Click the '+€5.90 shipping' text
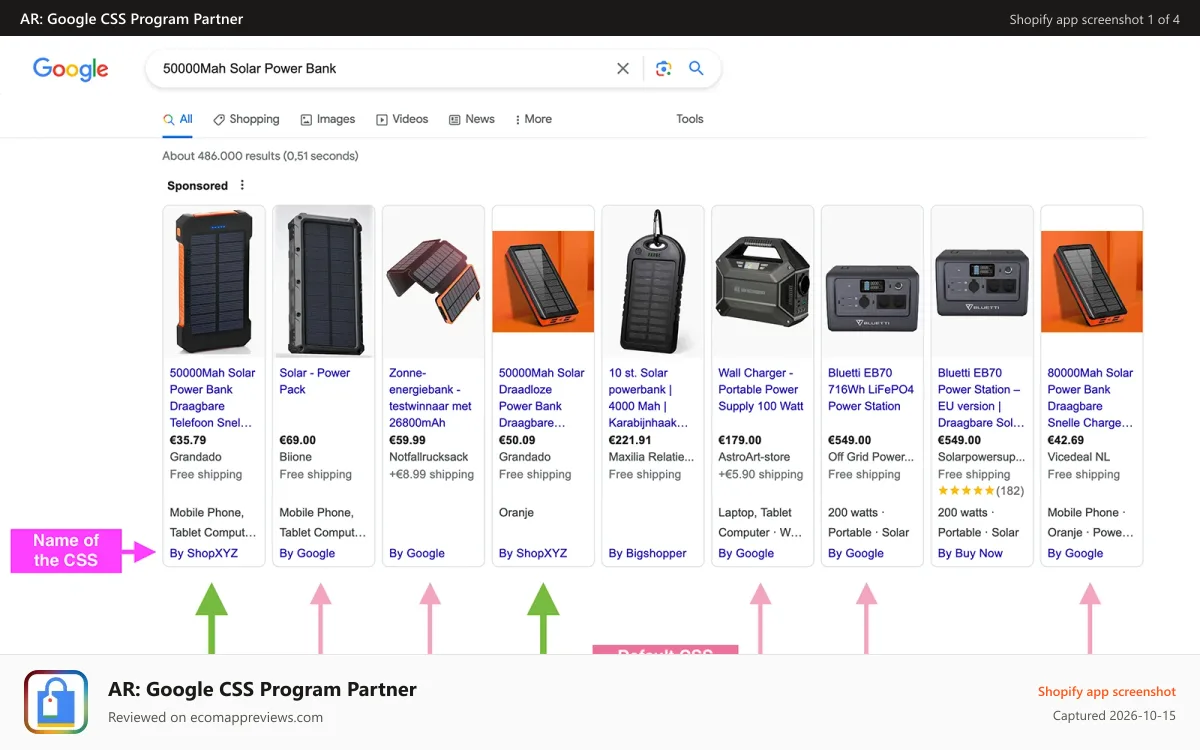Viewport: 1200px width, 750px height. (x=761, y=474)
